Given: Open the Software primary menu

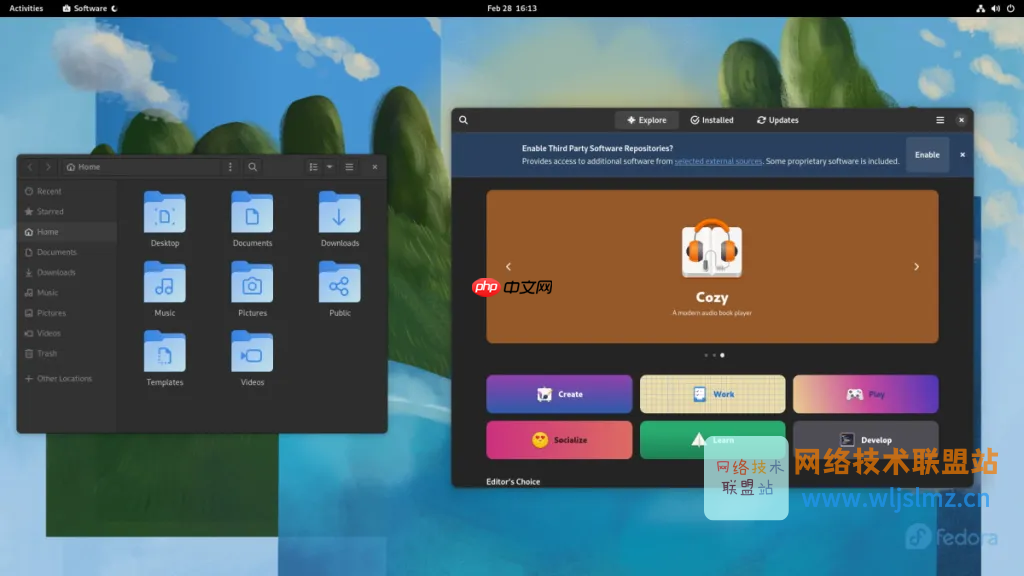Looking at the screenshot, I should tap(942, 120).
